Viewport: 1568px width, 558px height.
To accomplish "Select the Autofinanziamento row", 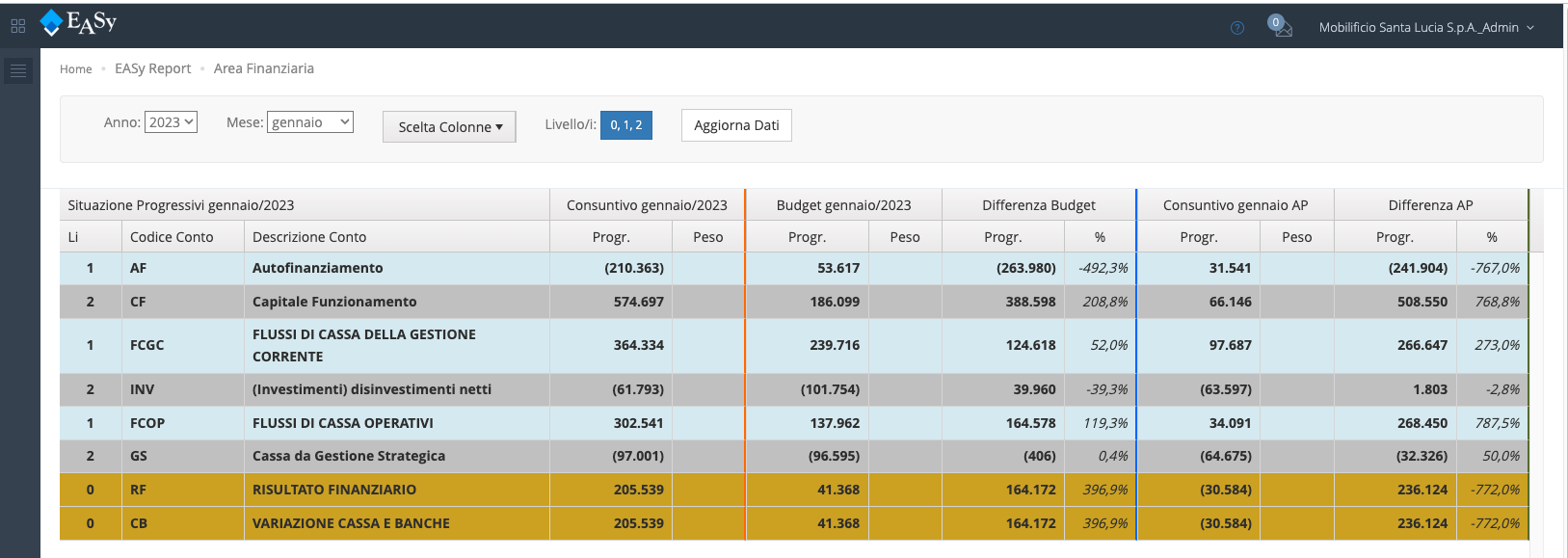I will click(317, 268).
